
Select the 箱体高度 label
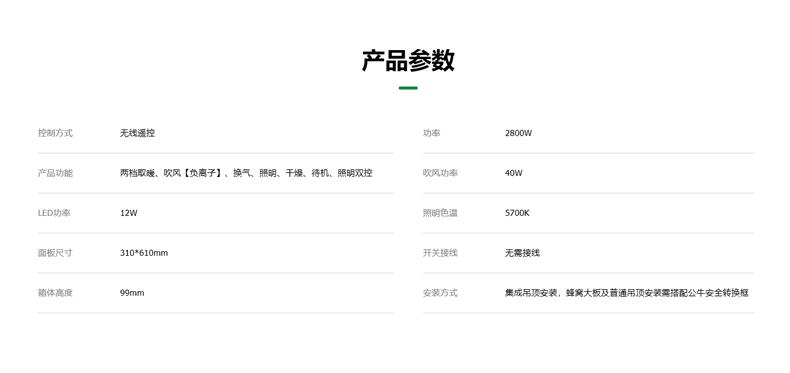click(x=55, y=292)
